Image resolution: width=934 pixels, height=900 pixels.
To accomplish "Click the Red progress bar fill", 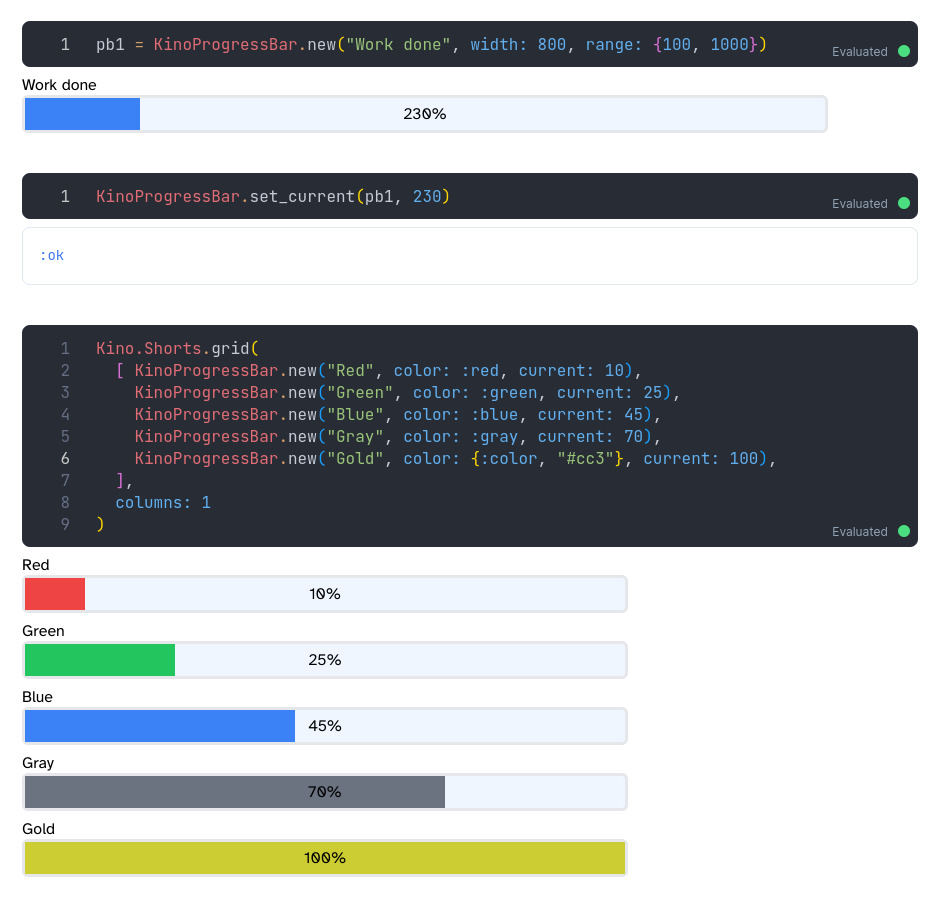I will [x=54, y=593].
